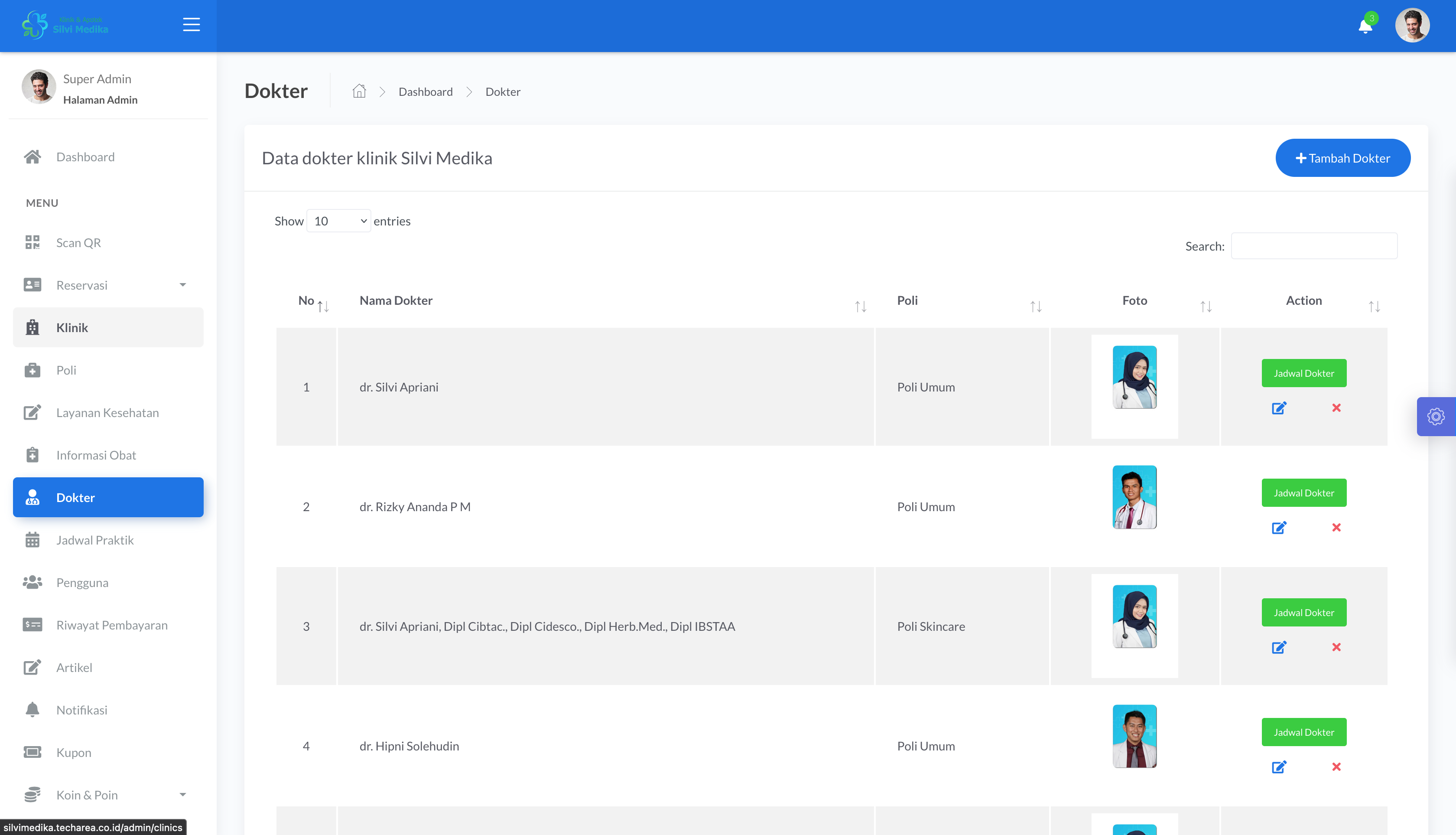Sort by the No column

tap(323, 306)
